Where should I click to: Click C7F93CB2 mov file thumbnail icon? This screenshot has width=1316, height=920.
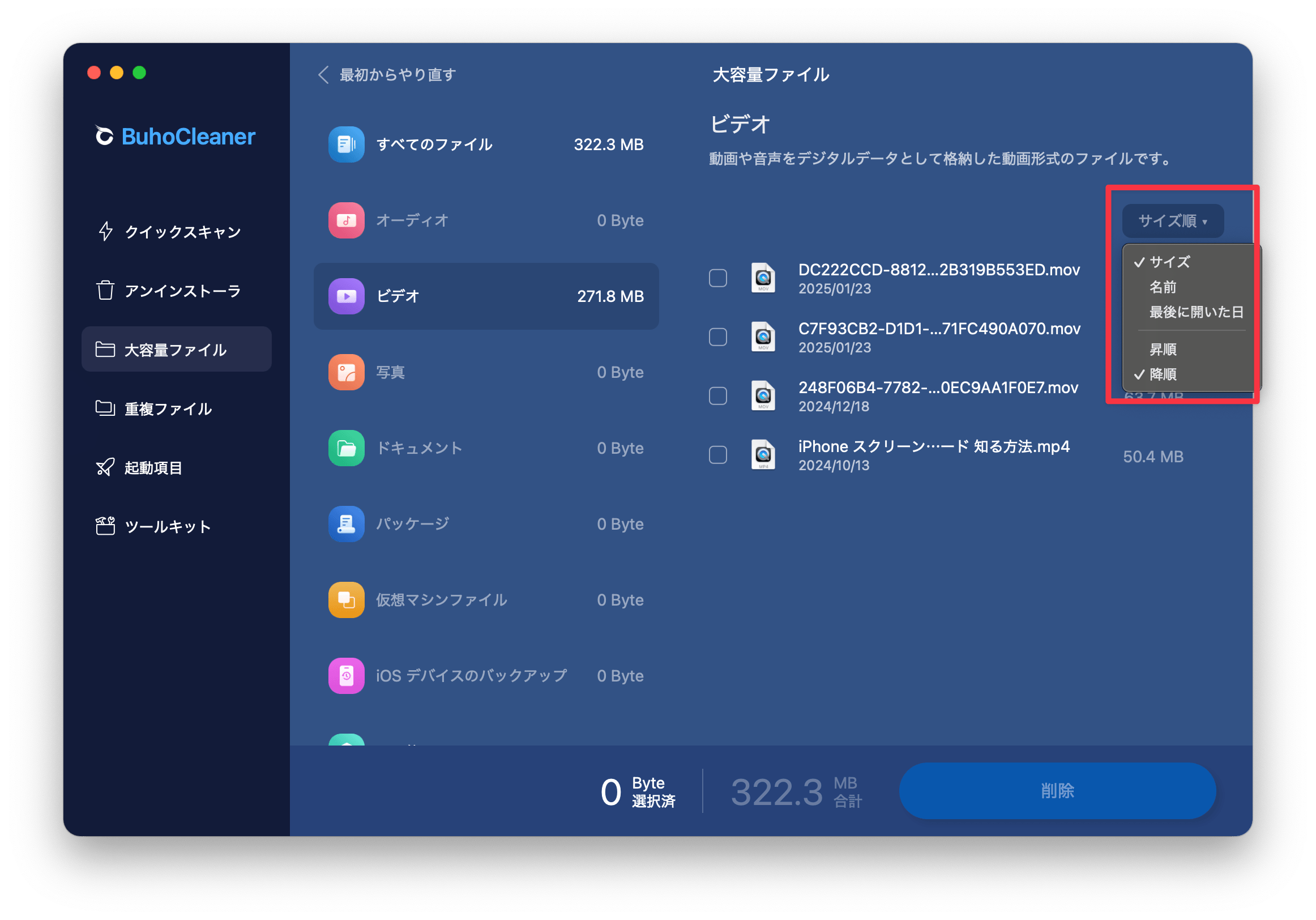(x=763, y=337)
